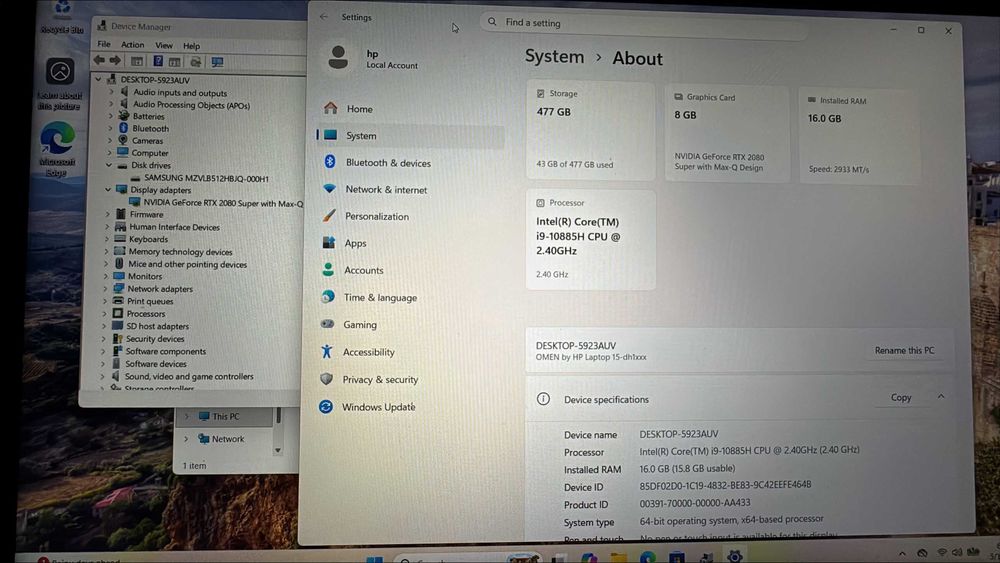Expand the Cameras node
The image size is (1000, 563).
[x=110, y=140]
